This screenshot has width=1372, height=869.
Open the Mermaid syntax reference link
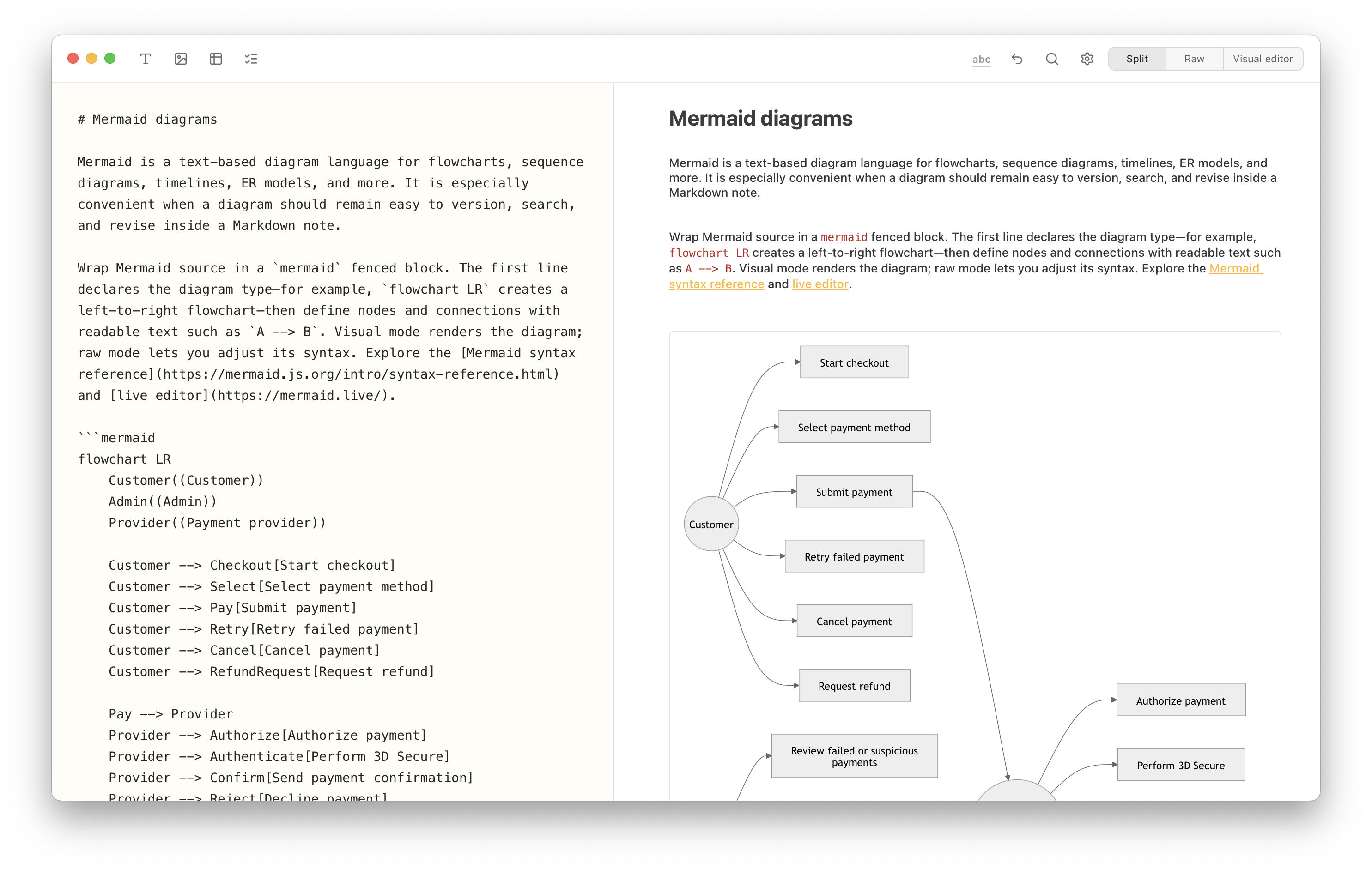[x=1235, y=268]
